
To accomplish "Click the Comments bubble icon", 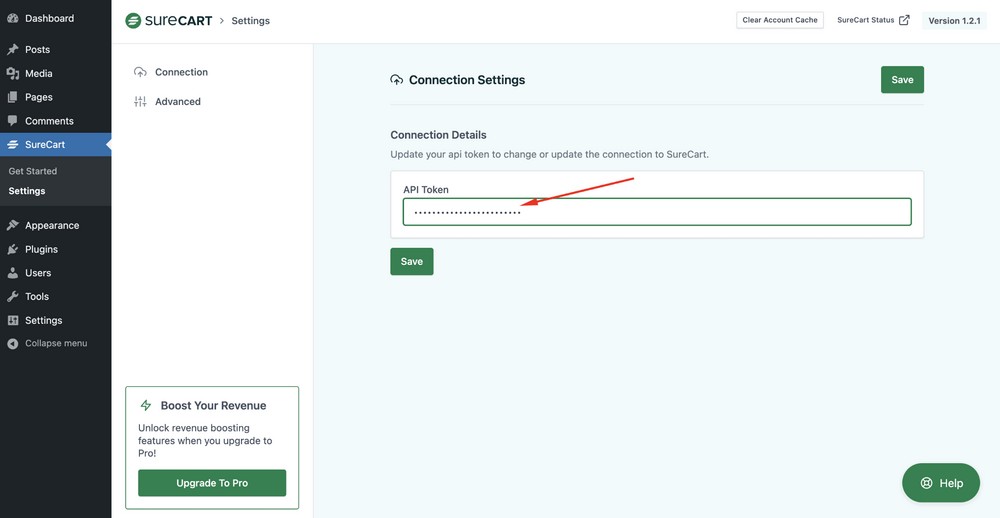I will pyautogui.click(x=13, y=121).
